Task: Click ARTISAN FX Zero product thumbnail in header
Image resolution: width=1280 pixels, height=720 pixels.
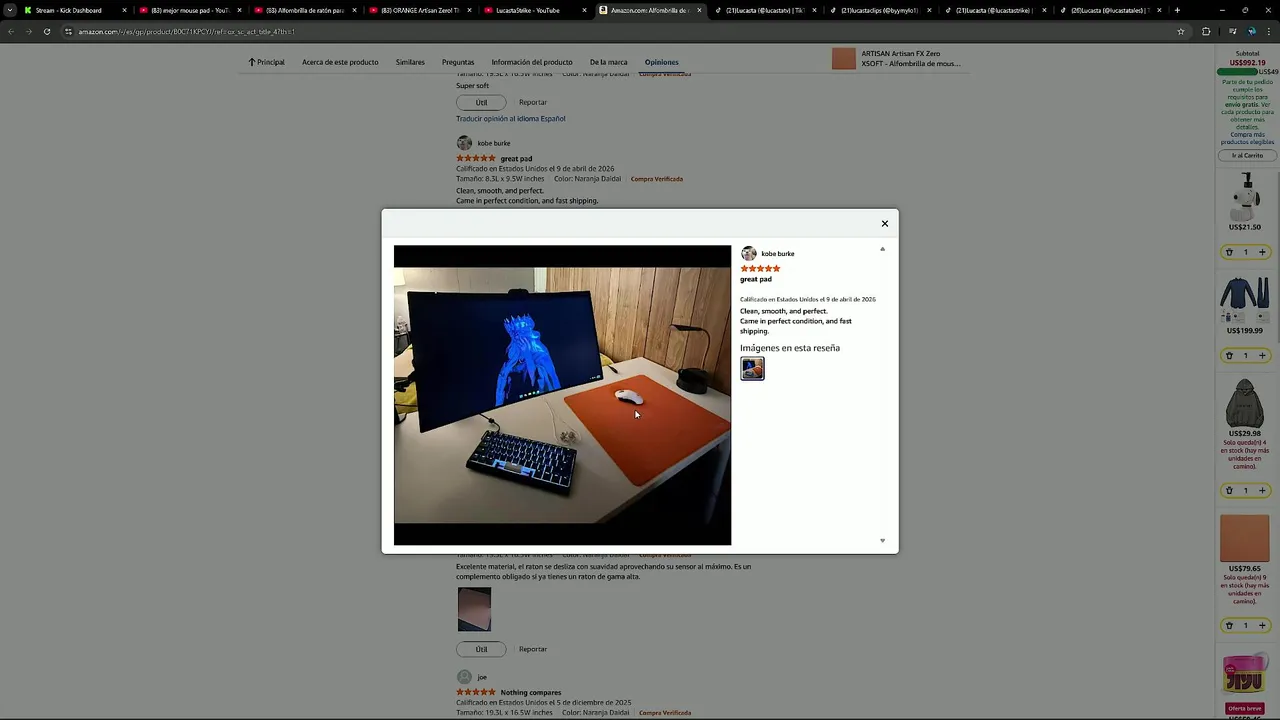Action: pos(844,59)
